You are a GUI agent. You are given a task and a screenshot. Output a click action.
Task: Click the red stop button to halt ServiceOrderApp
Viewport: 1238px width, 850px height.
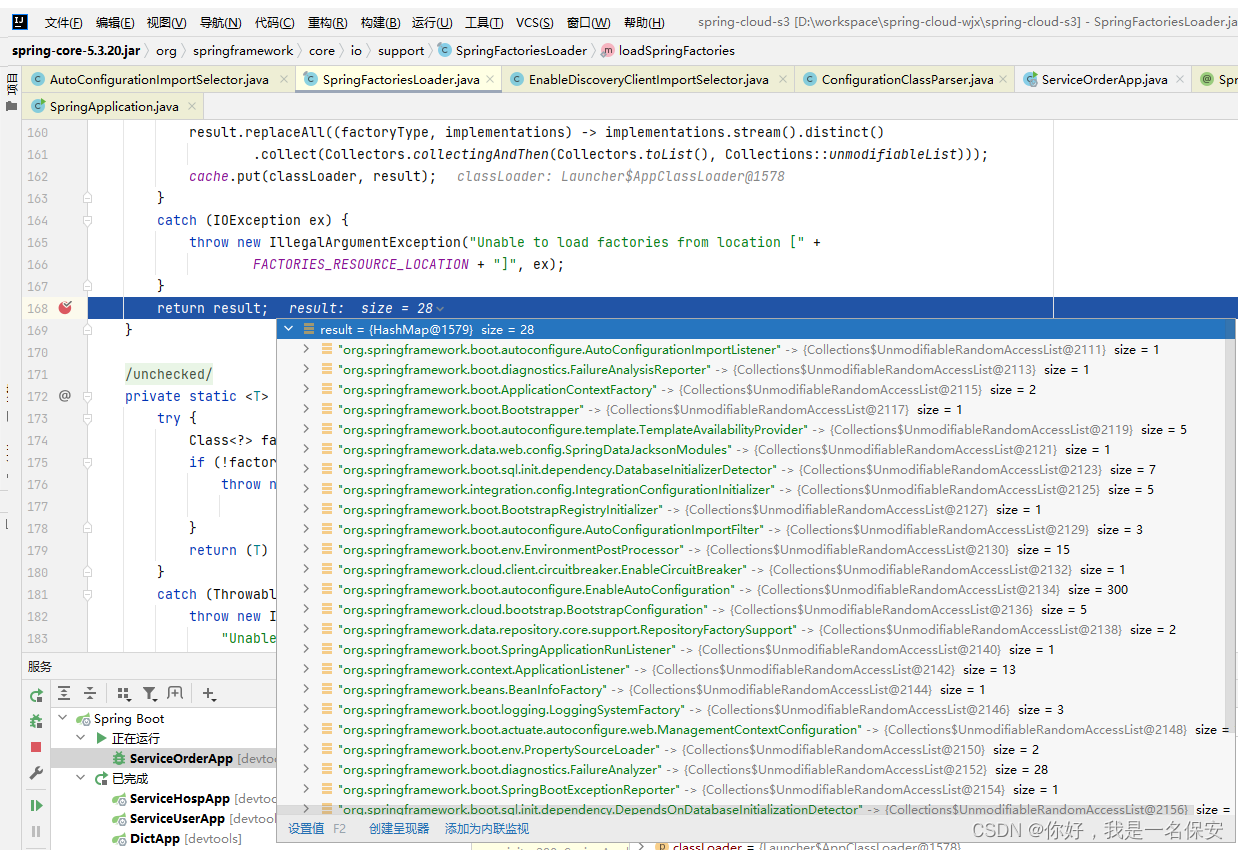(x=36, y=745)
